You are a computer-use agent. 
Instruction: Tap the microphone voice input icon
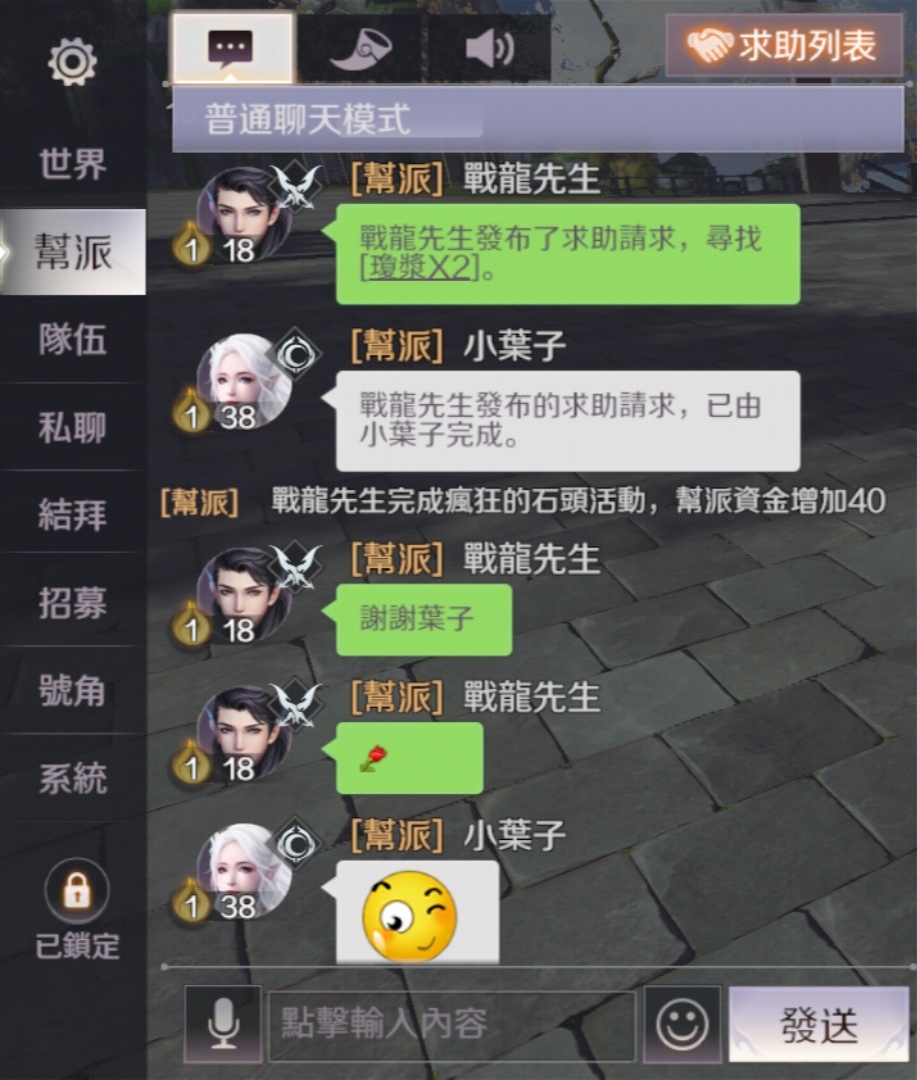(223, 1024)
